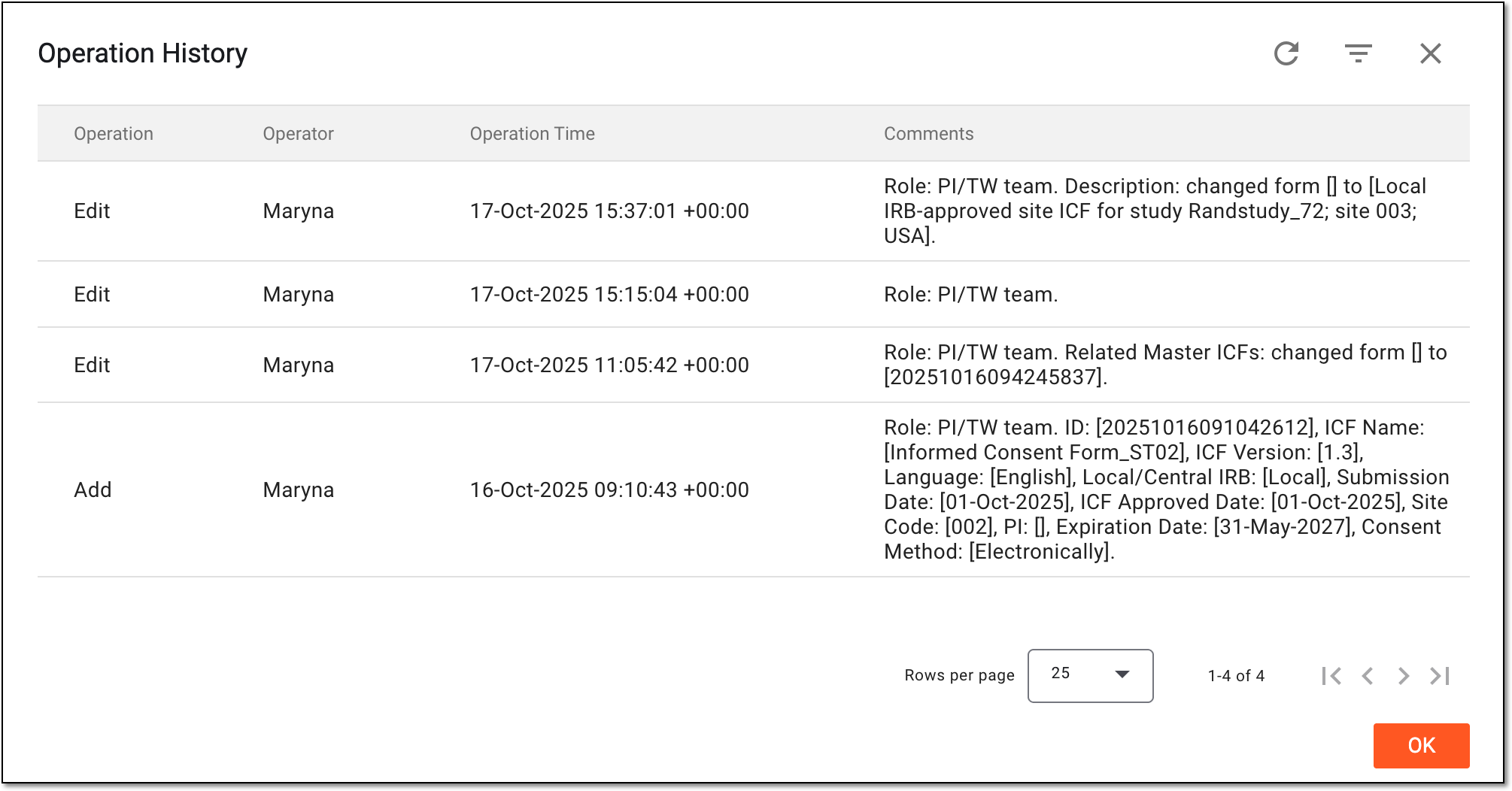Click time 17-Oct-2025 11:05:42 +00:00
This screenshot has height=791, width=1512.
click(609, 365)
